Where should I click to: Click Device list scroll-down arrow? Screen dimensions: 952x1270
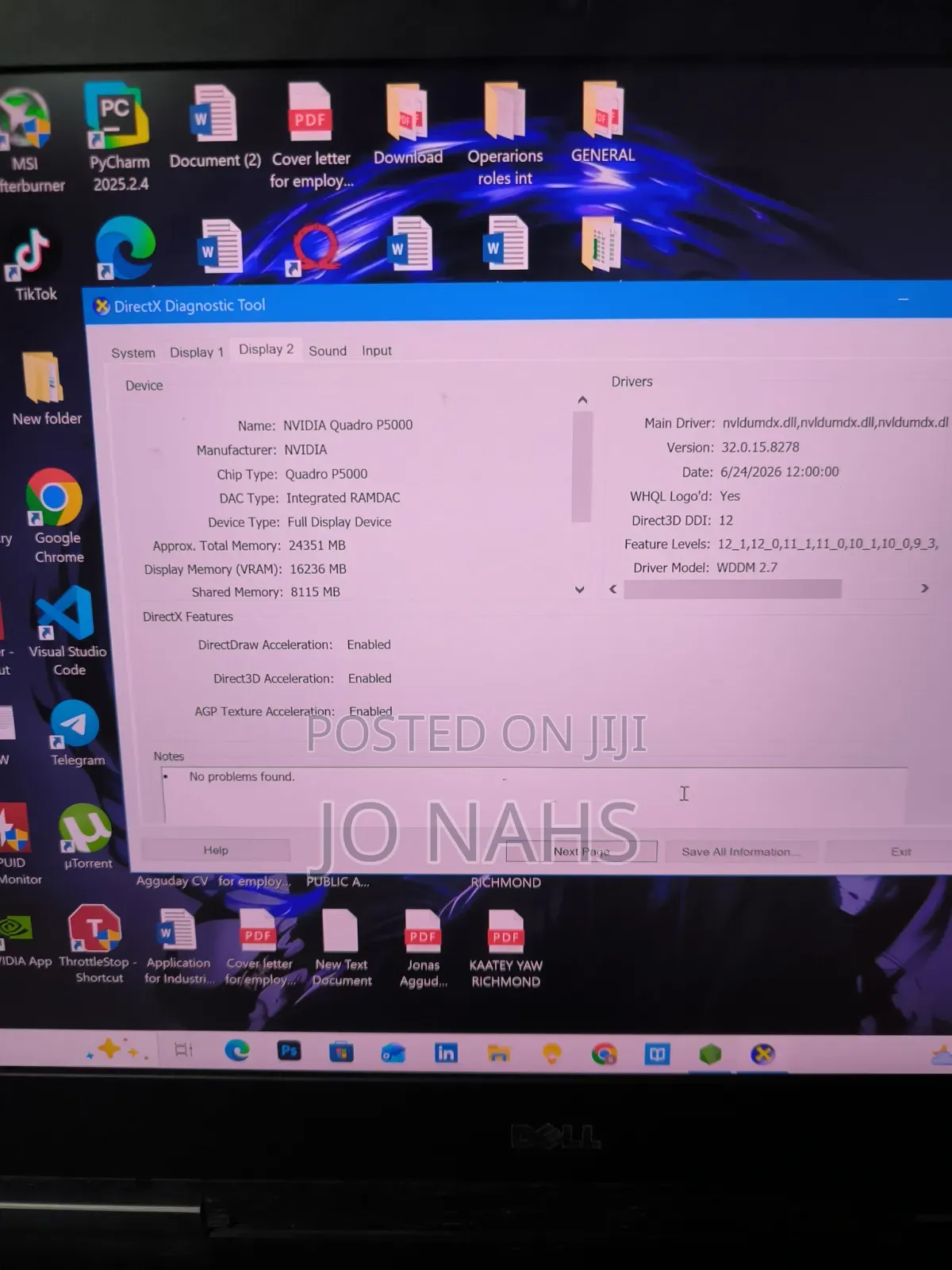(x=580, y=590)
